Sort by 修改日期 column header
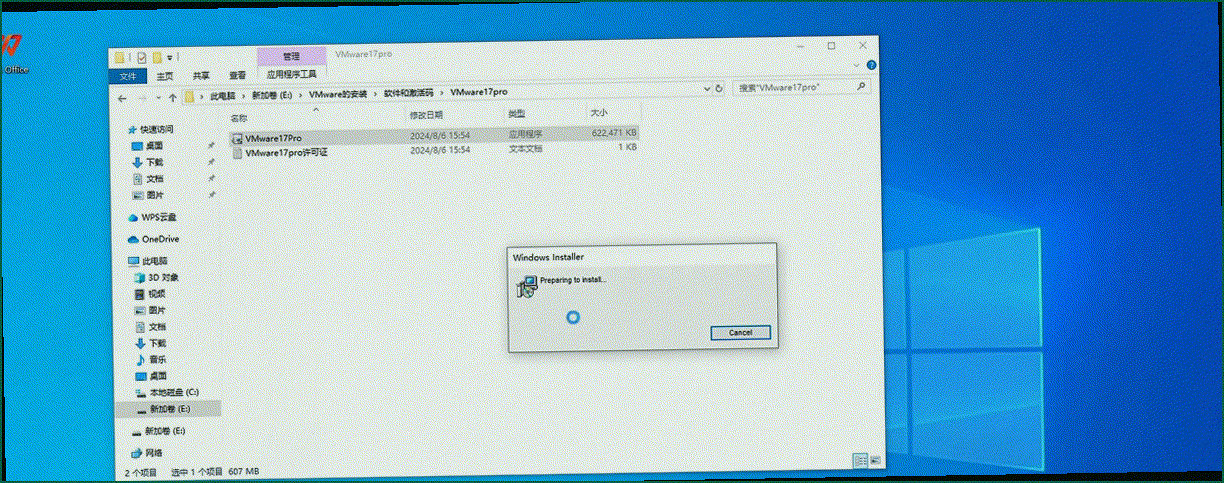 (x=426, y=115)
